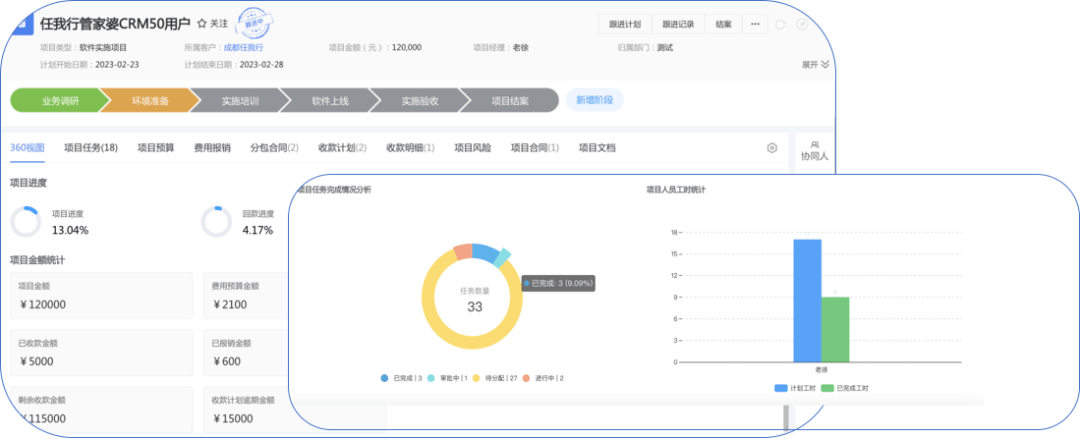Open customer link 成都任我行
The height and width of the screenshot is (440, 1080).
click(x=243, y=47)
